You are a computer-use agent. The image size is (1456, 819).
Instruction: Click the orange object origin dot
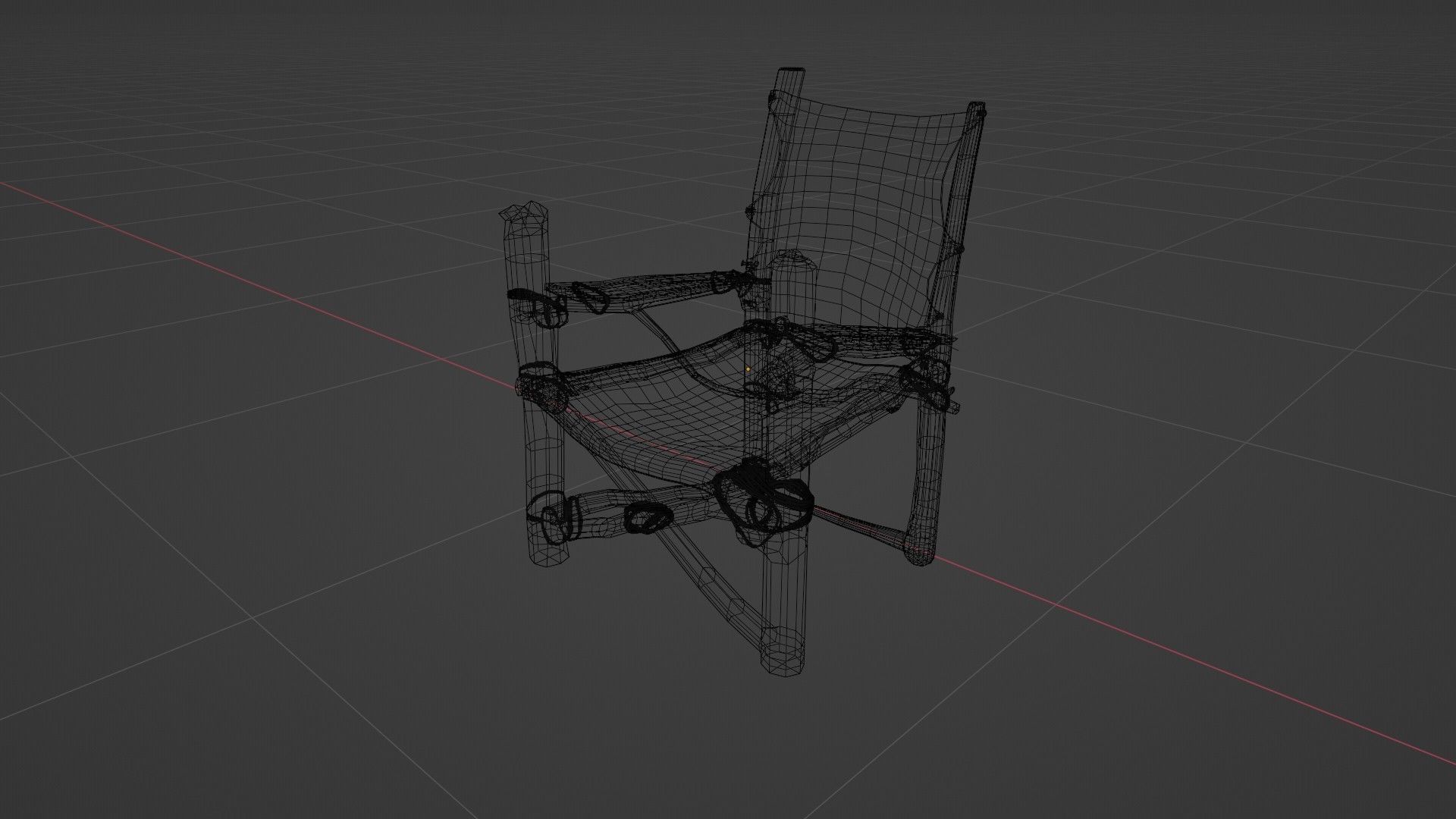tap(748, 369)
